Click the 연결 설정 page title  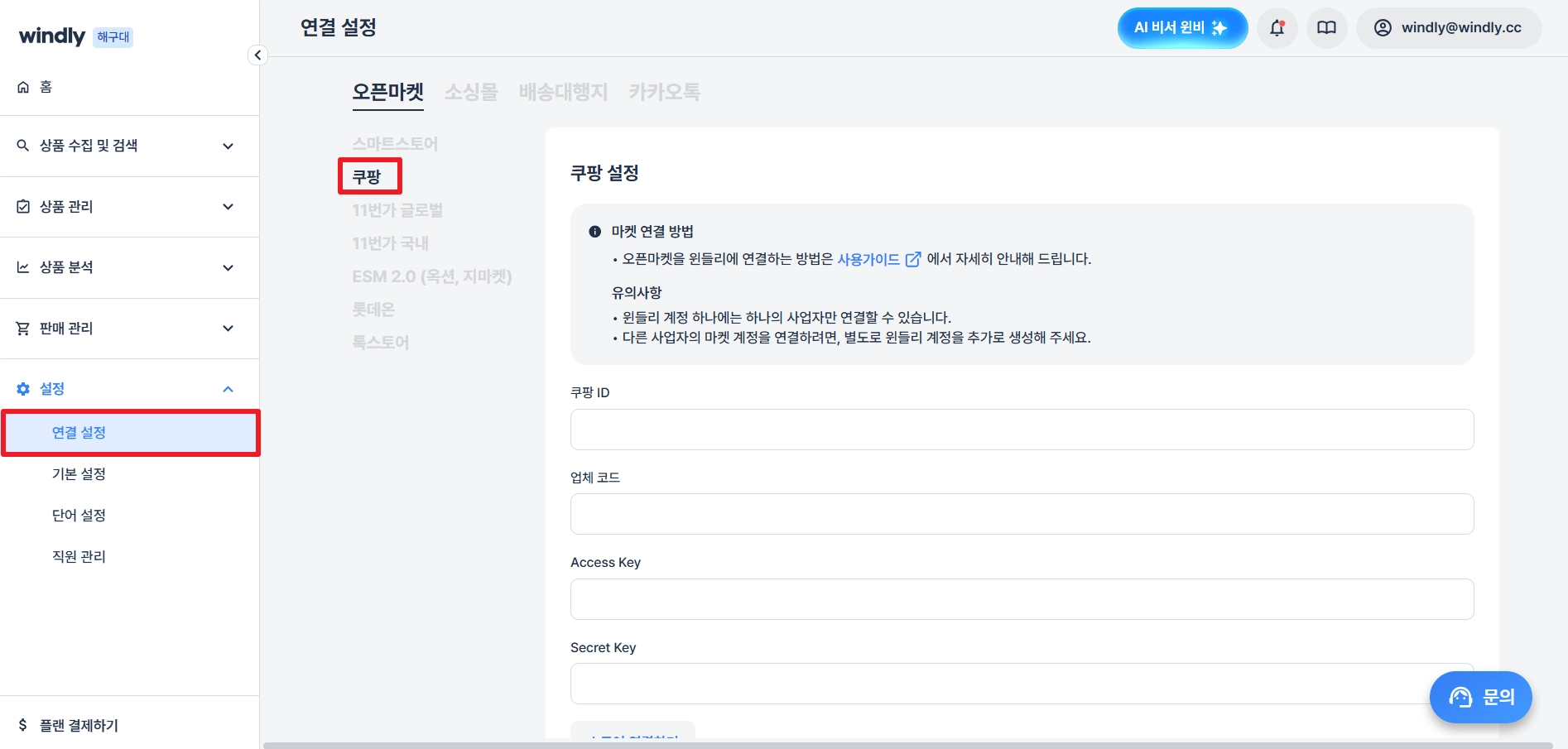(x=339, y=28)
